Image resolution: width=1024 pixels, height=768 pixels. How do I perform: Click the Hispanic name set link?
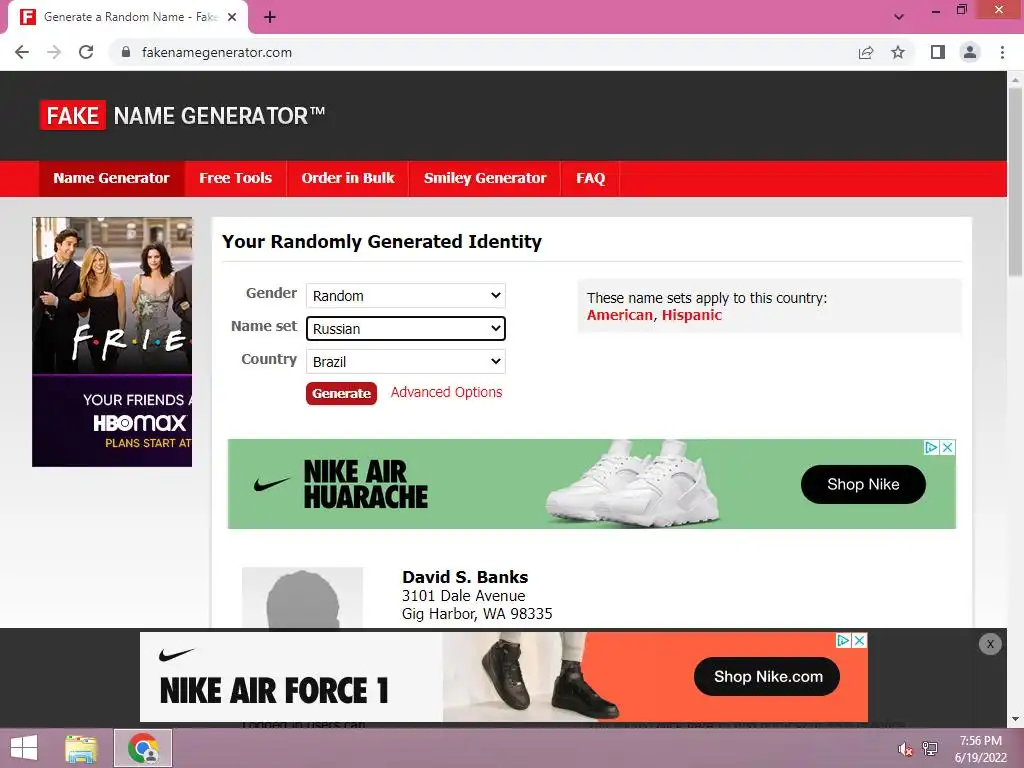(692, 315)
